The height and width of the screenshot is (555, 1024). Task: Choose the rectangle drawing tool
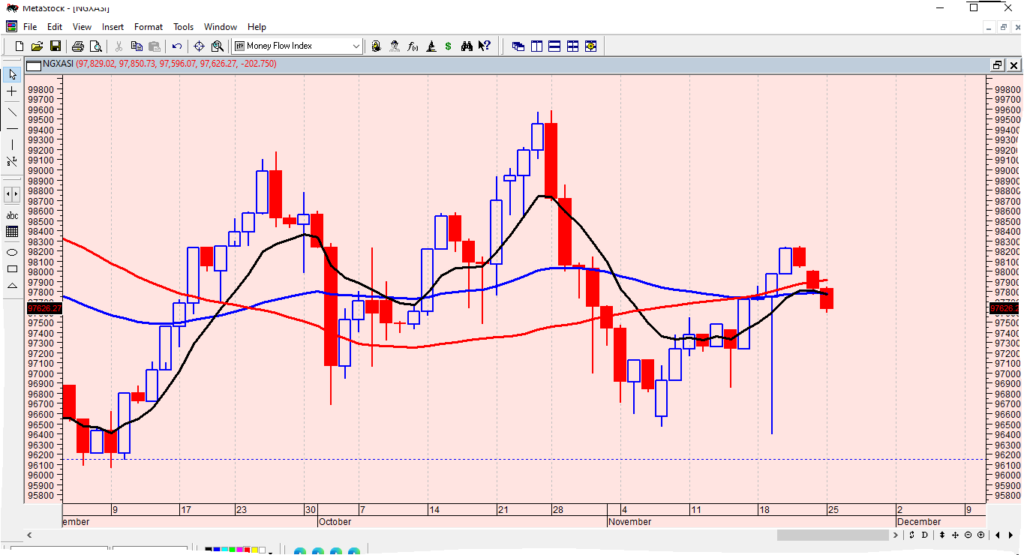coord(12,269)
